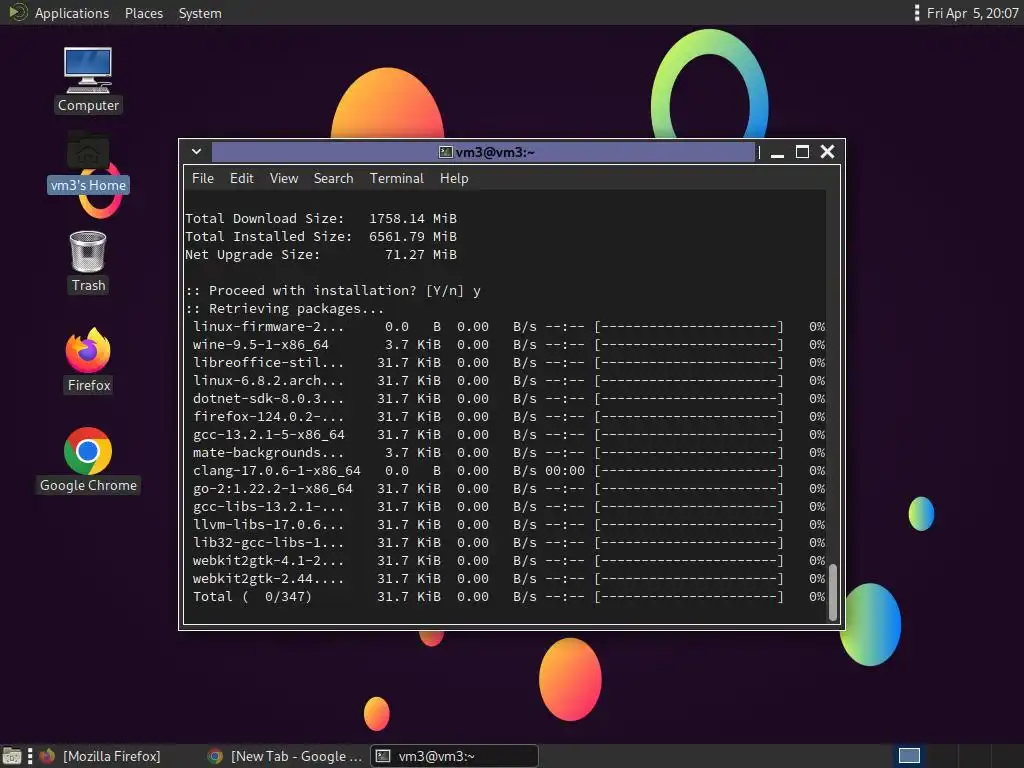Image resolution: width=1024 pixels, height=768 pixels.
Task: Click the 00:00 time in clang row
Action: (565, 471)
